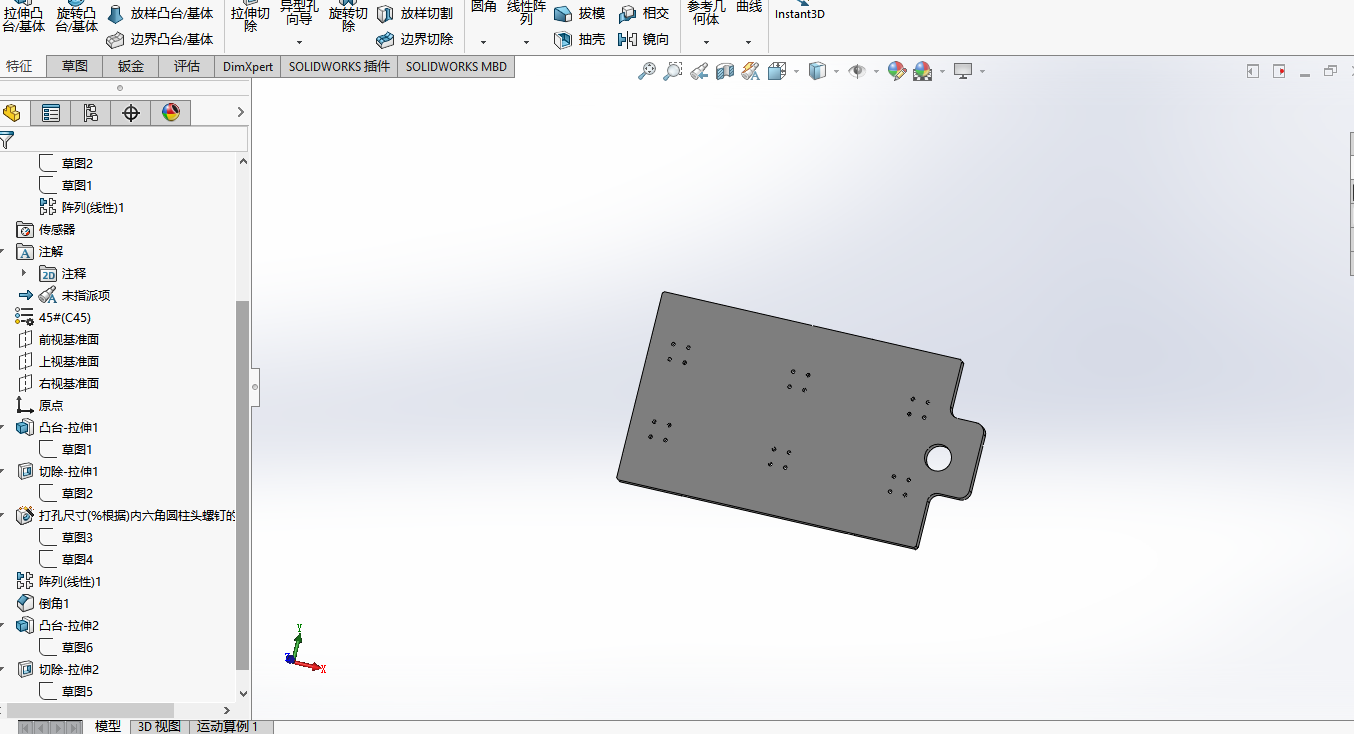The height and width of the screenshot is (734, 1354).
Task: Collapse the left panel with header arrow button
Action: pos(1253,71)
